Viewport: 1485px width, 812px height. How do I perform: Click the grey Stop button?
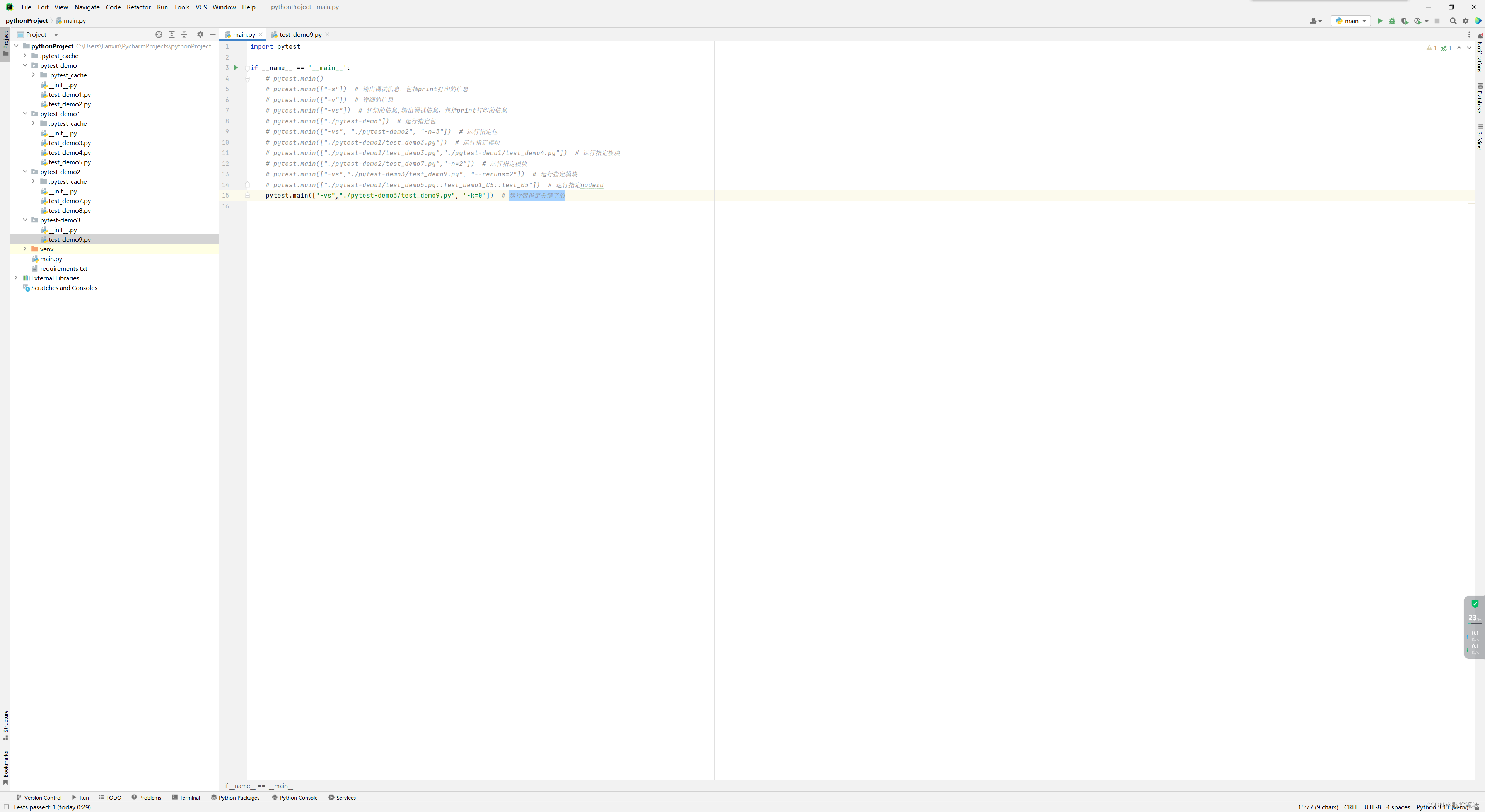click(x=1437, y=21)
